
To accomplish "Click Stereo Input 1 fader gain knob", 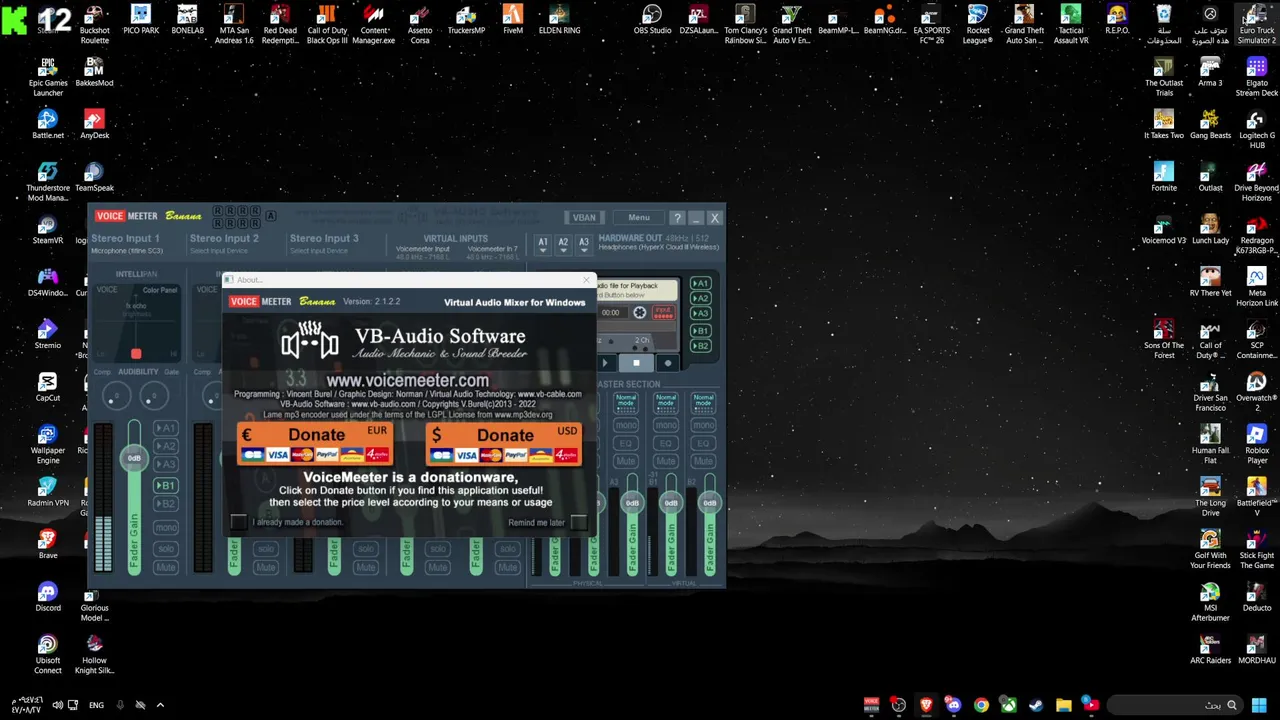I will [x=133, y=458].
